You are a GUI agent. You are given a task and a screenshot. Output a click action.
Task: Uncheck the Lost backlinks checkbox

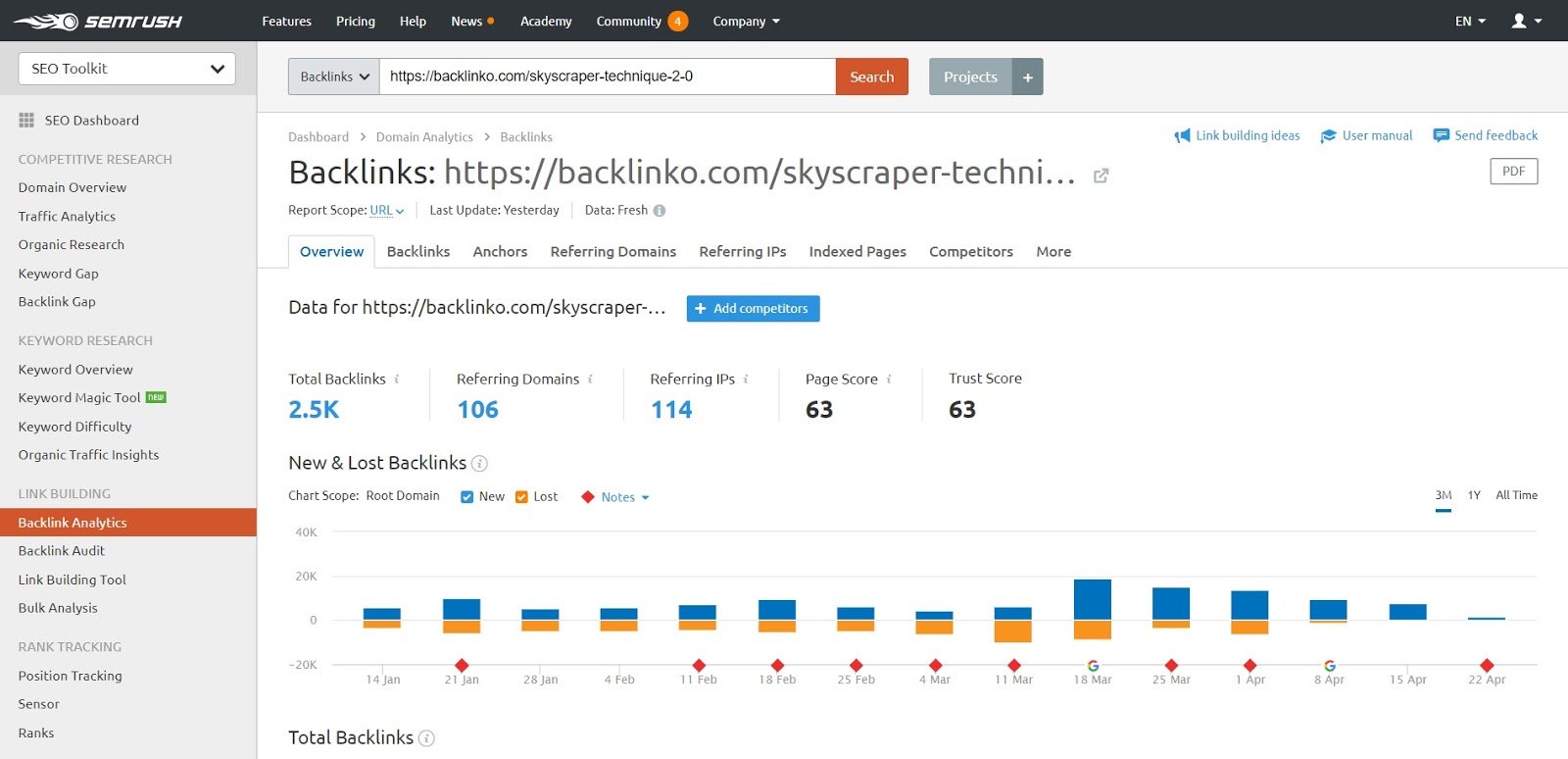[521, 497]
